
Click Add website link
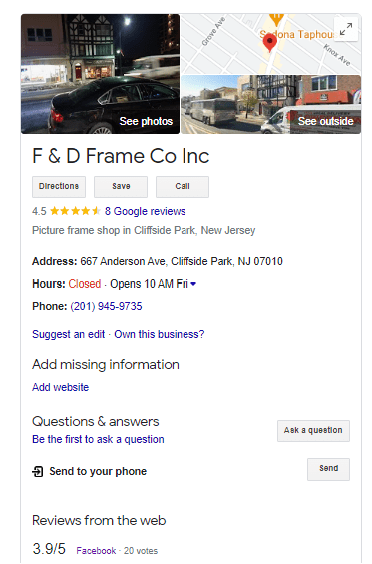click(60, 387)
